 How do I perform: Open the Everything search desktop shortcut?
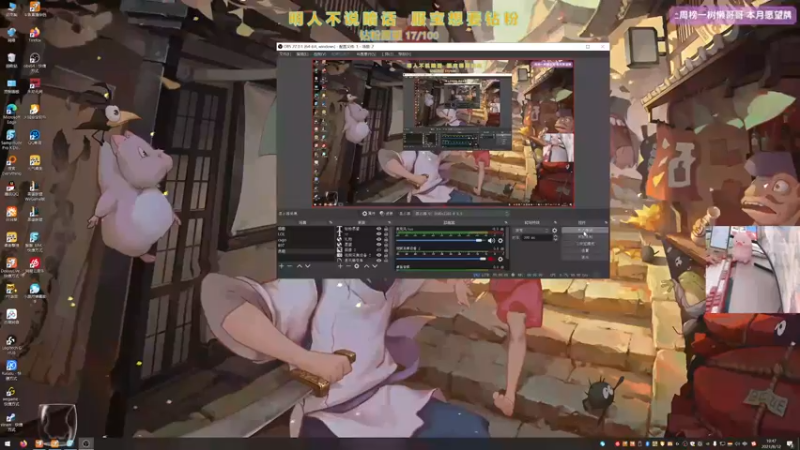point(11,164)
